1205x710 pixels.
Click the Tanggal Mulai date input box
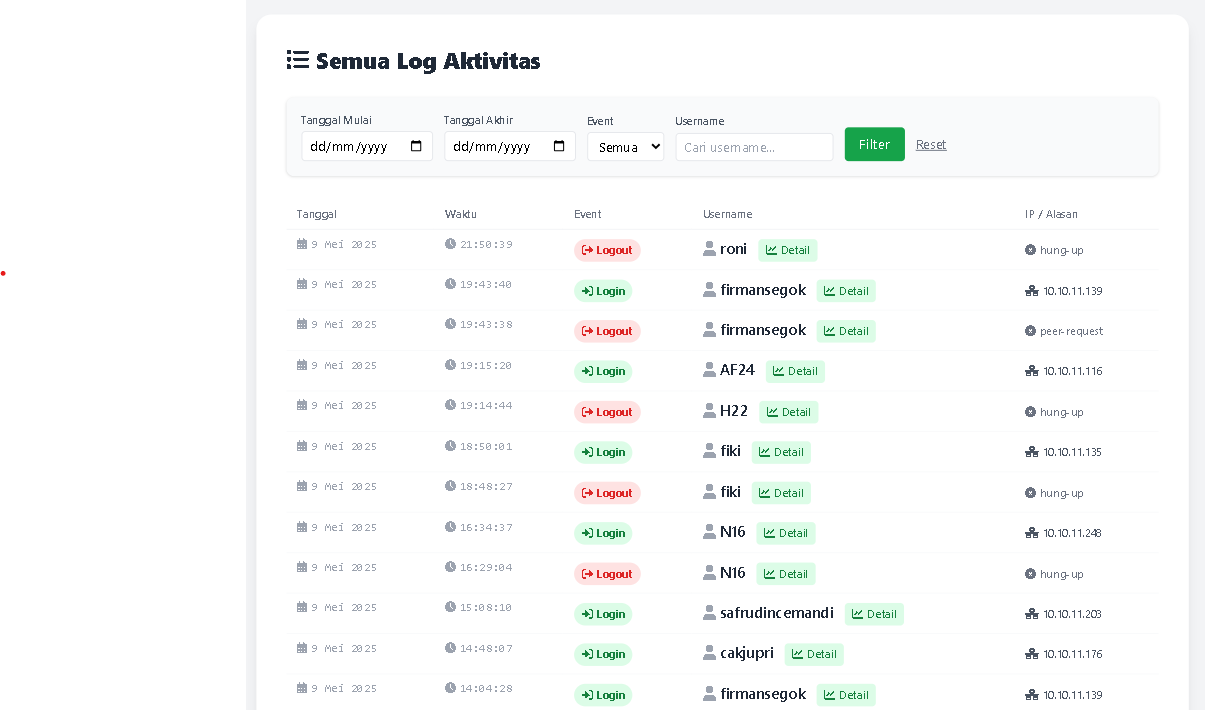(360, 146)
